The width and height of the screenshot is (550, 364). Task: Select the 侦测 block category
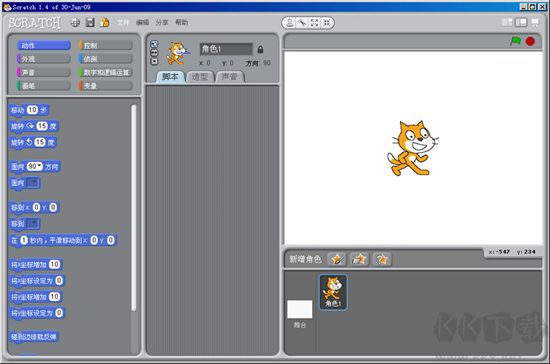[106, 59]
